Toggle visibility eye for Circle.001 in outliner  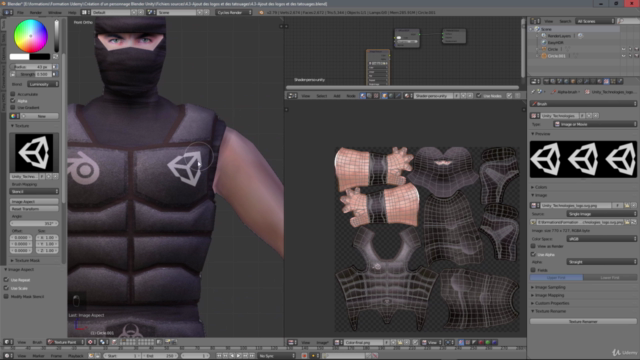[623, 56]
